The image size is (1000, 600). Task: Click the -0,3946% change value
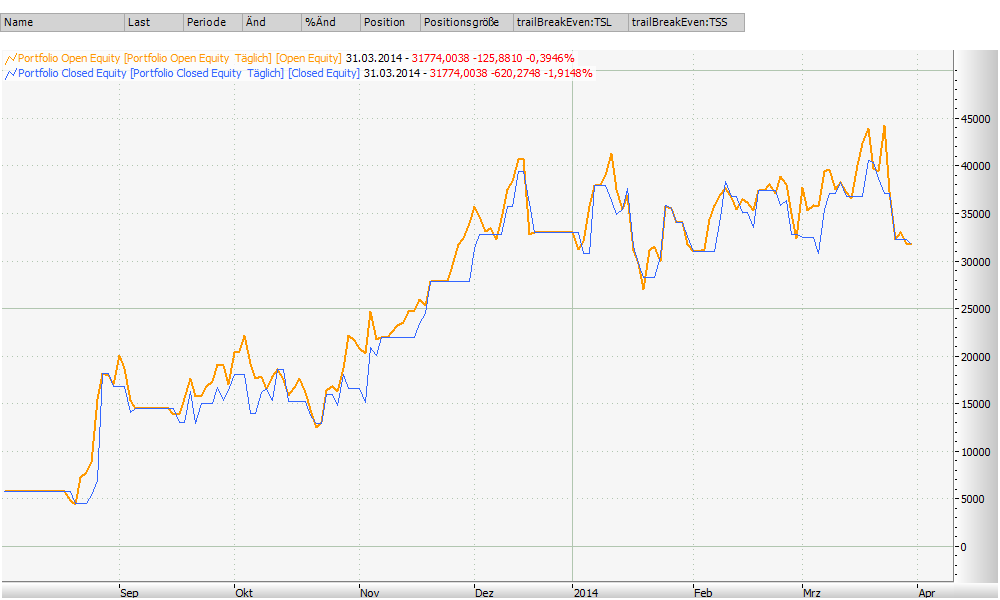click(550, 58)
